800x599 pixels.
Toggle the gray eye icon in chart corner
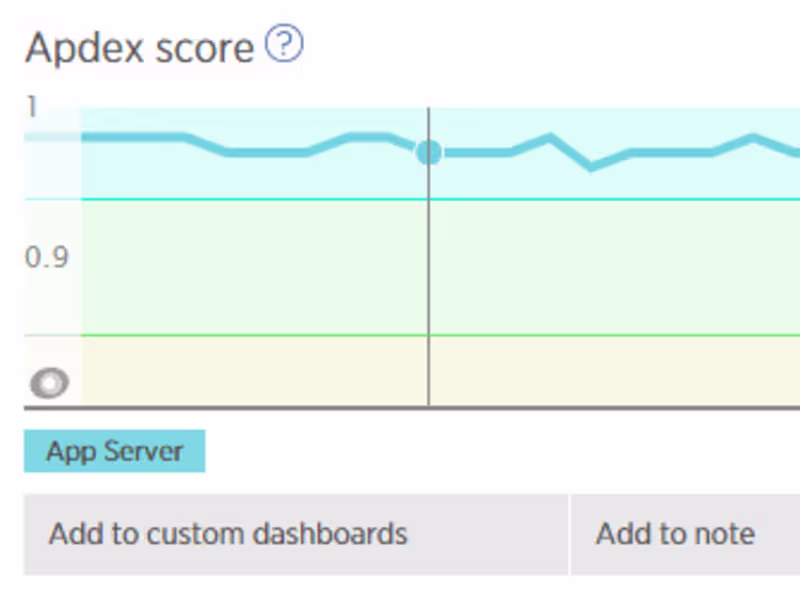tap(49, 383)
